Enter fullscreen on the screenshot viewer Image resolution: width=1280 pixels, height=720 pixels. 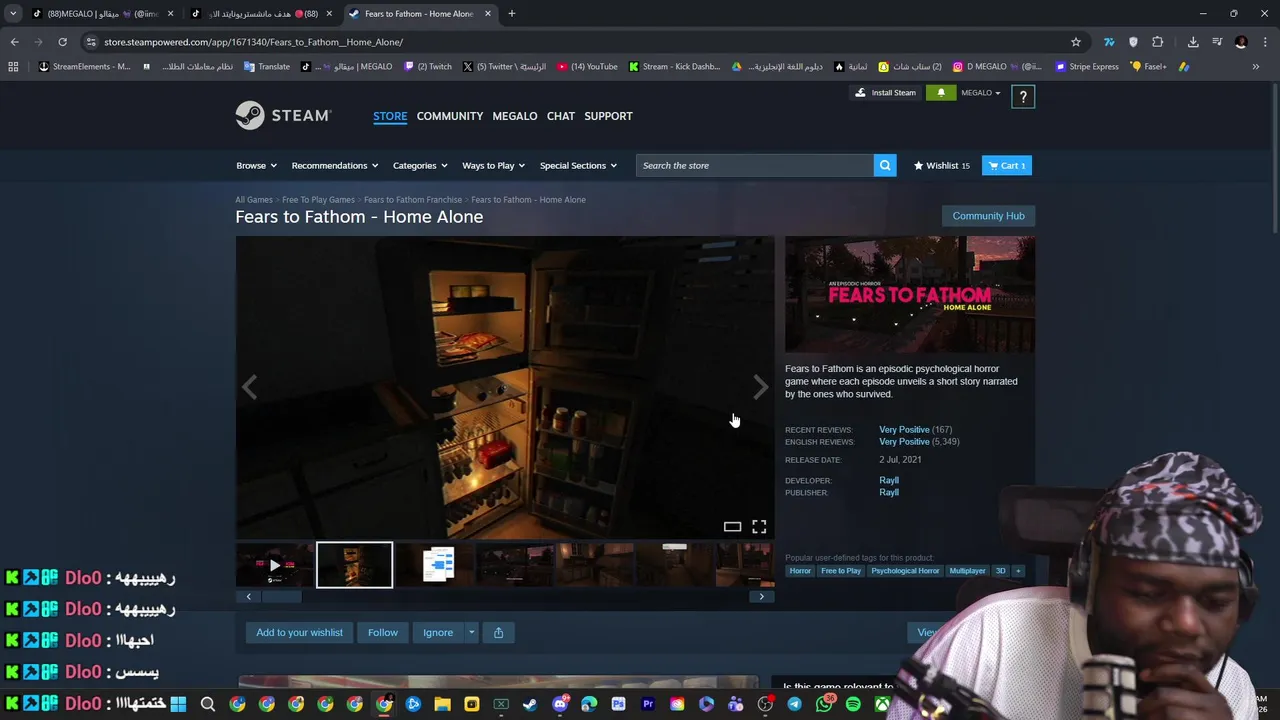tap(759, 526)
